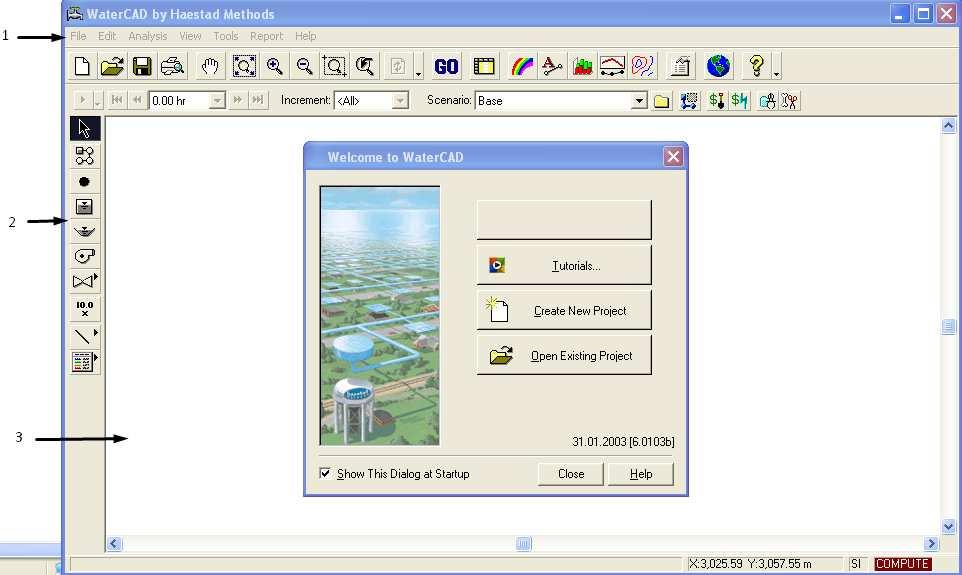Close the Welcome to WaterCAD dialog
Image resolution: width=962 pixels, height=575 pixels.
[x=673, y=156]
